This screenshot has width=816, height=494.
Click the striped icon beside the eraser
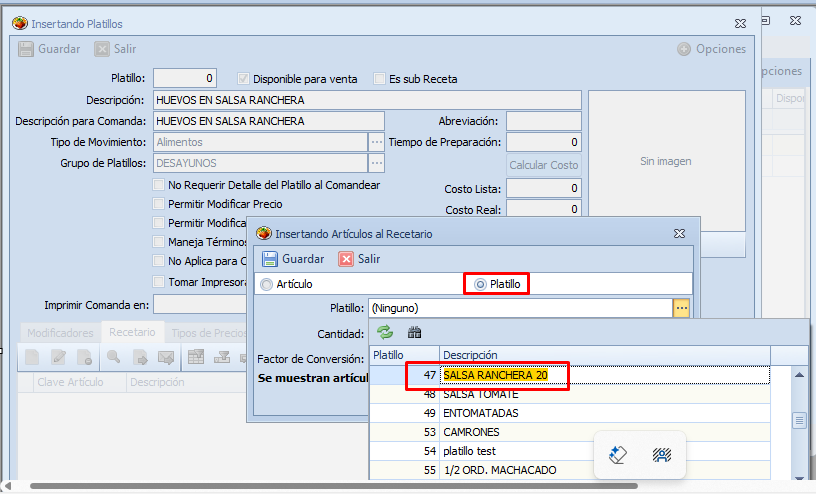point(661,455)
